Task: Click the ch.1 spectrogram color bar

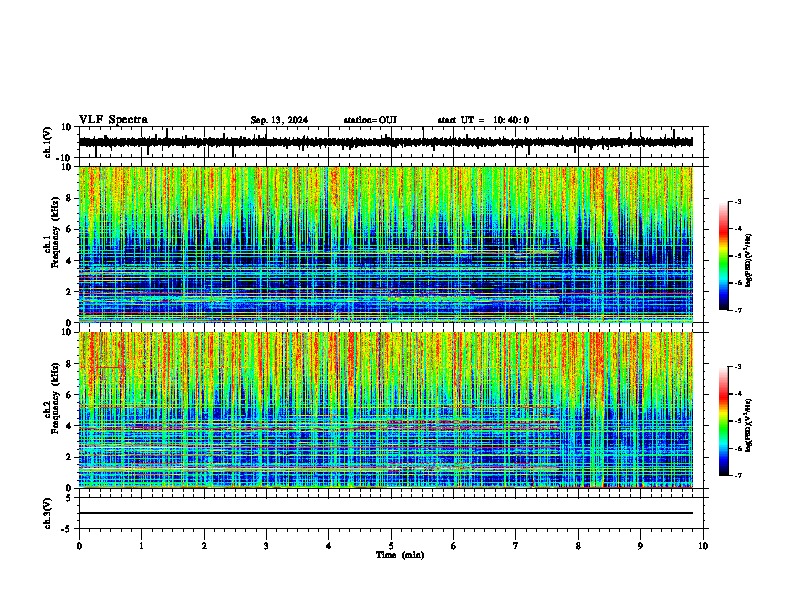Action: click(724, 256)
